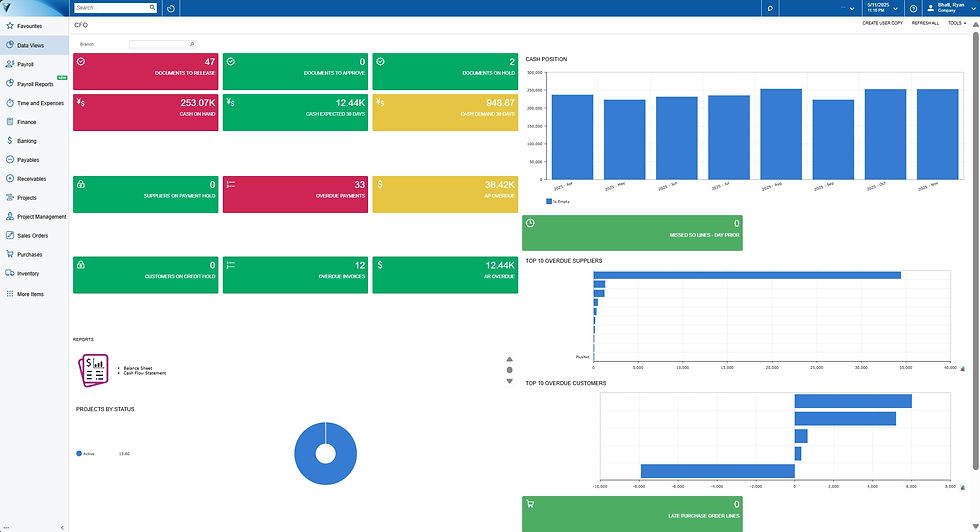Click the negative bar in Overdue Customers
Screen dimensions: 980x532
(718, 471)
